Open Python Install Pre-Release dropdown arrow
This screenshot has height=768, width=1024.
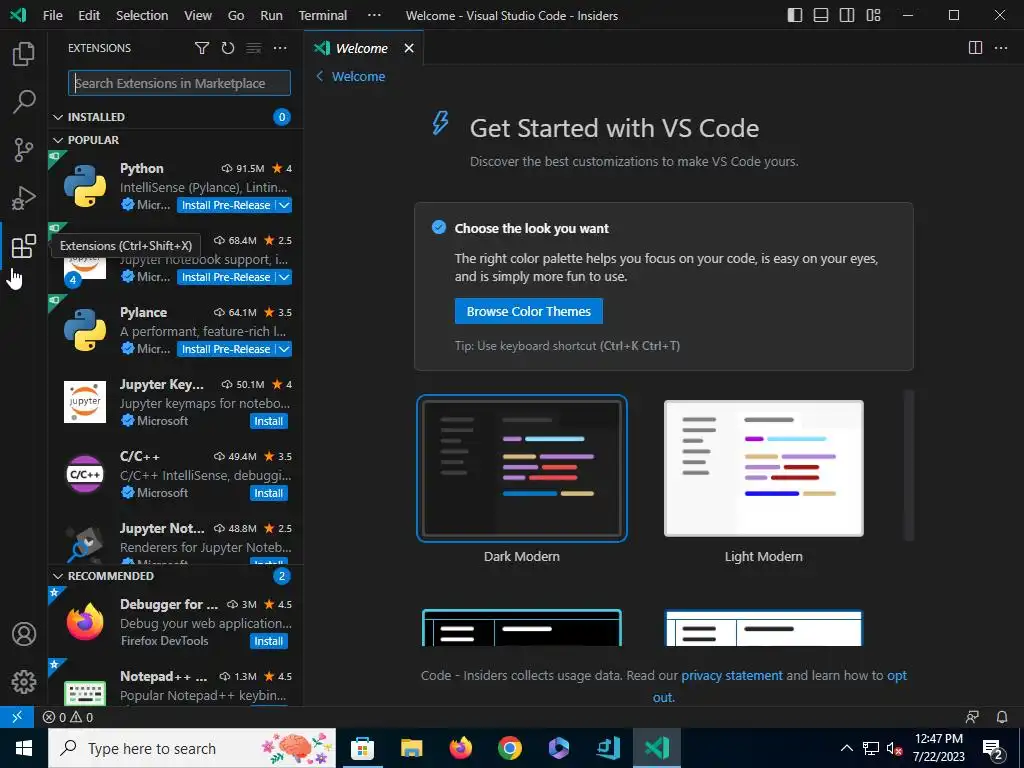(284, 205)
